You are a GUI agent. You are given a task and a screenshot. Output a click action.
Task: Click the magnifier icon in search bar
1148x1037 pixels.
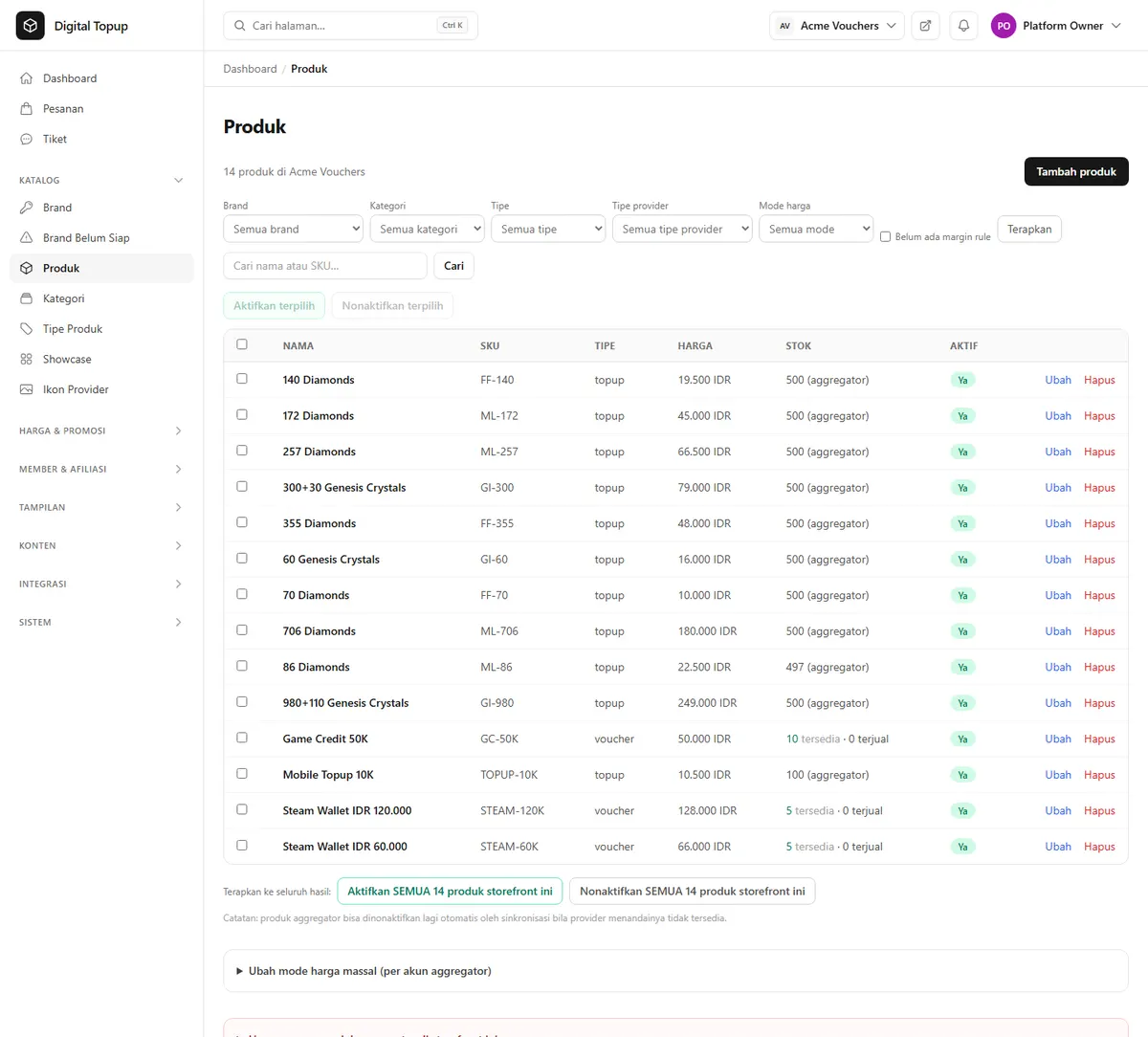pos(239,26)
